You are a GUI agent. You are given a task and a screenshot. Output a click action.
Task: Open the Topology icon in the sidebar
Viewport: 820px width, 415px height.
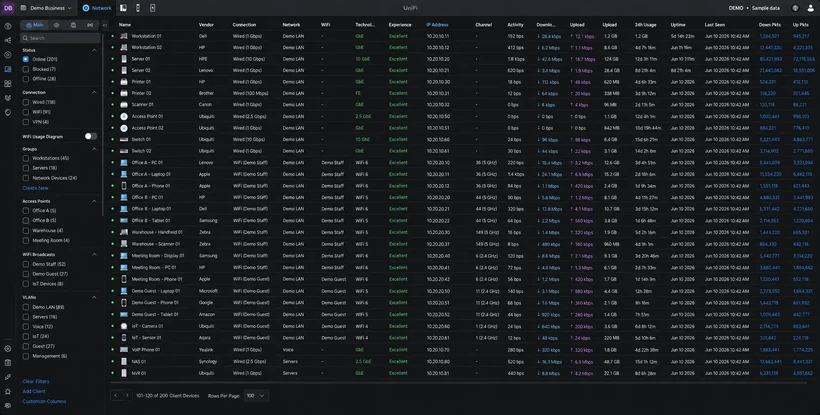pyautogui.click(x=8, y=40)
